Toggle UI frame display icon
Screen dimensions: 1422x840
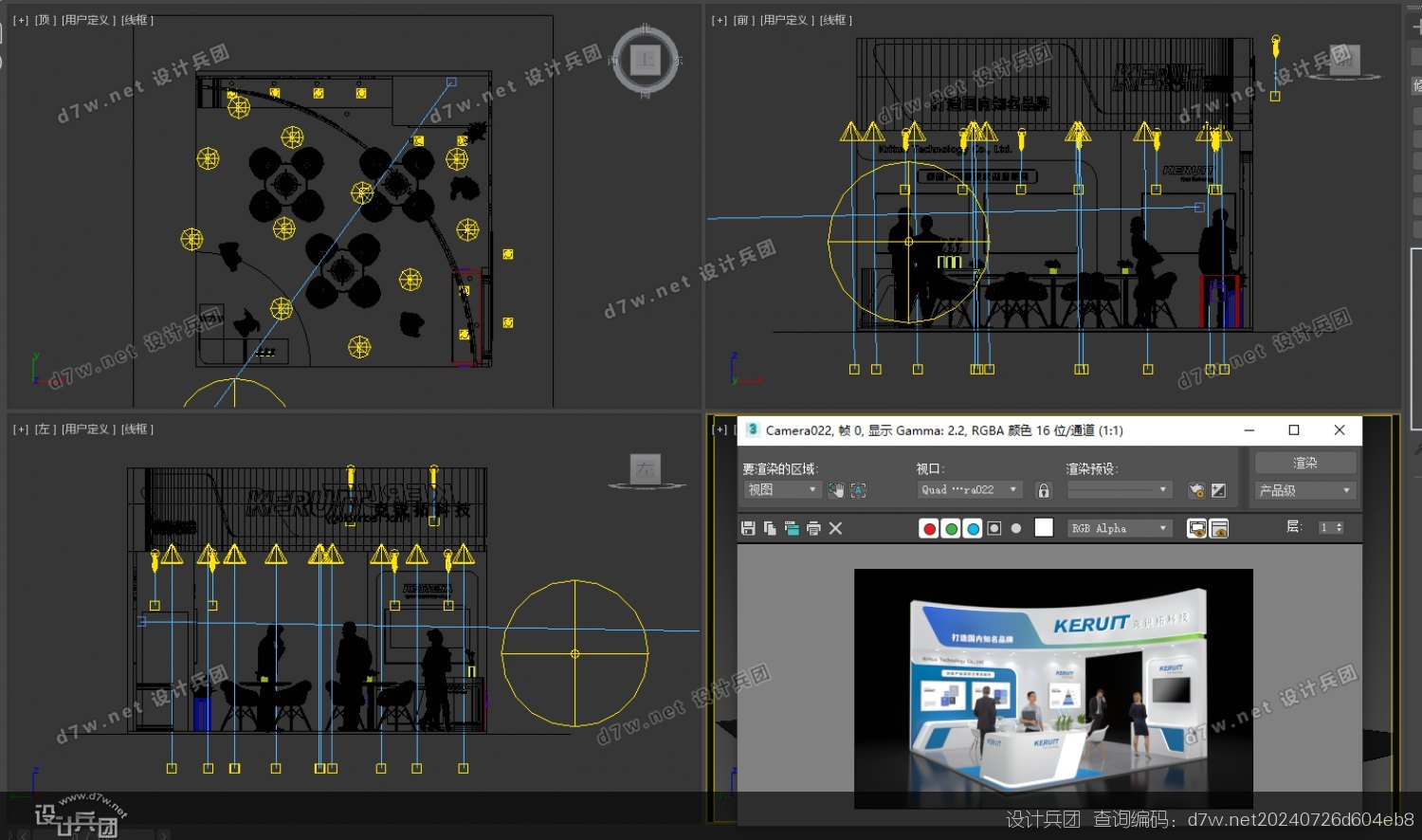pos(1219,528)
